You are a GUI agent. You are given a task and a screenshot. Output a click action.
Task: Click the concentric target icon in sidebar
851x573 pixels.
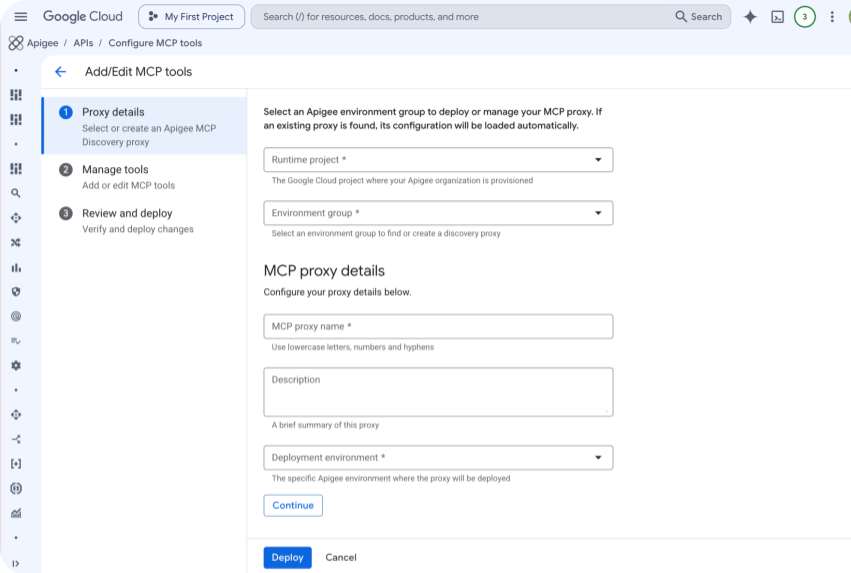16,316
